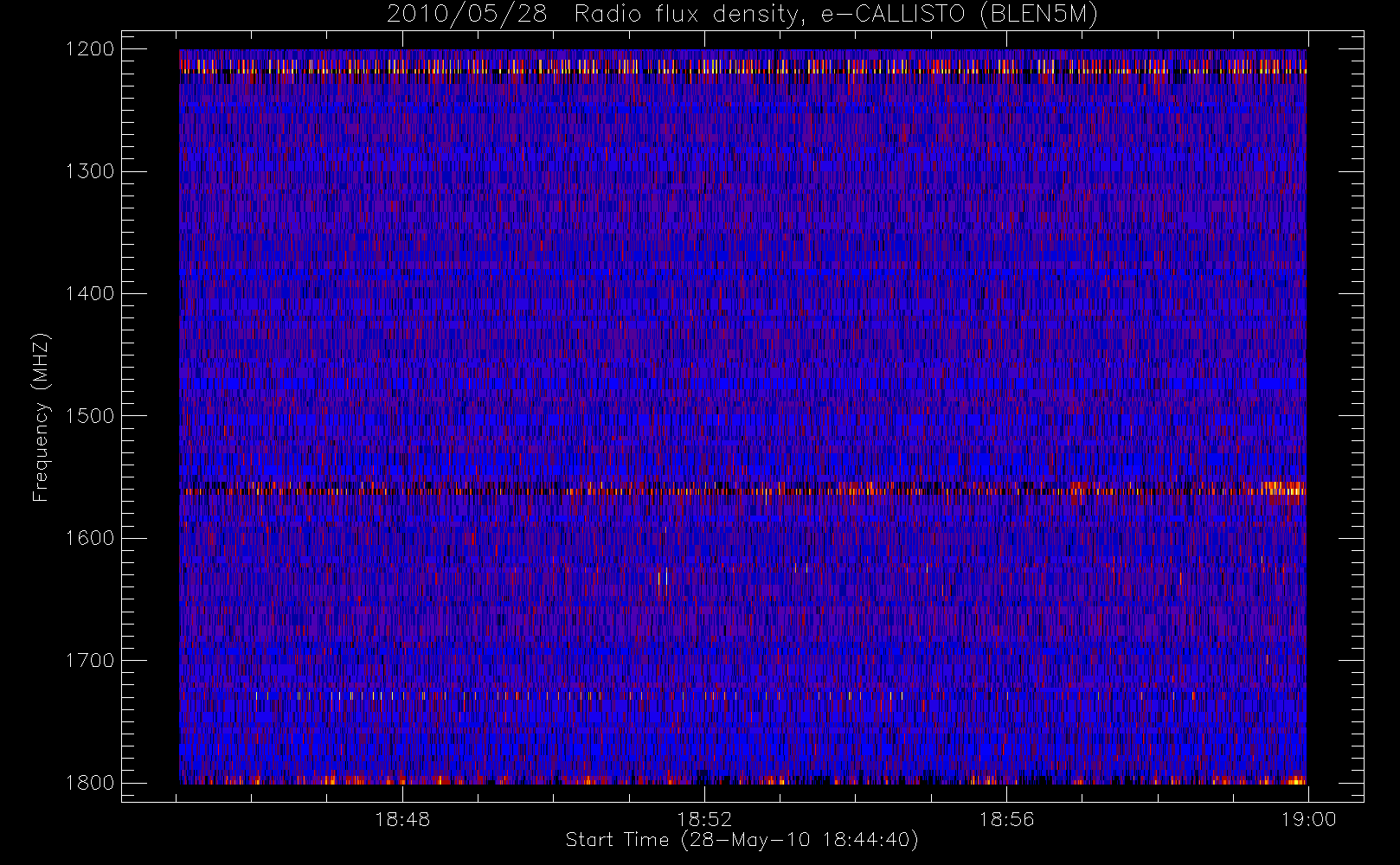Click the bright yellow band near 1215 MHz
Viewport: 1400px width, 865px height.
[x=742, y=66]
